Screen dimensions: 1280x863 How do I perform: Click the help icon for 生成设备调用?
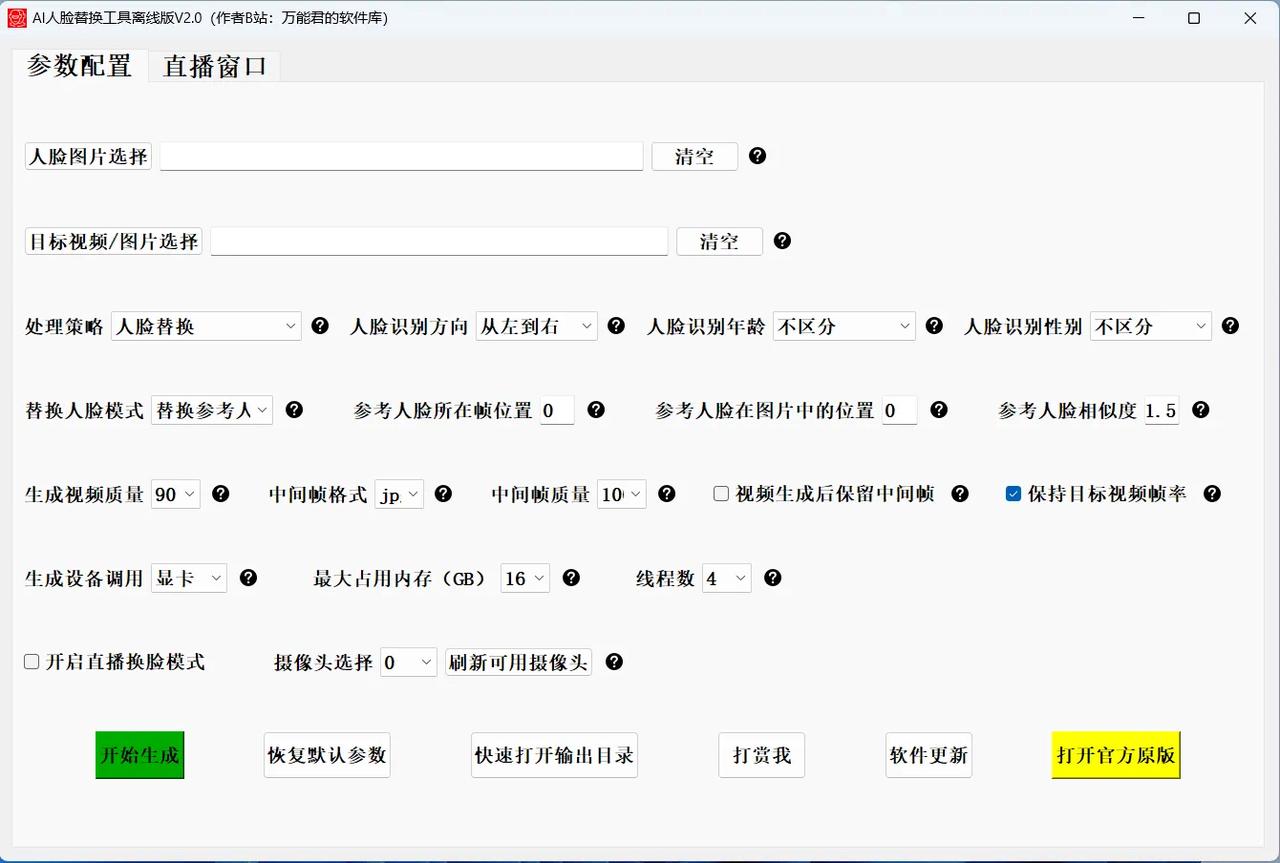[x=248, y=578]
